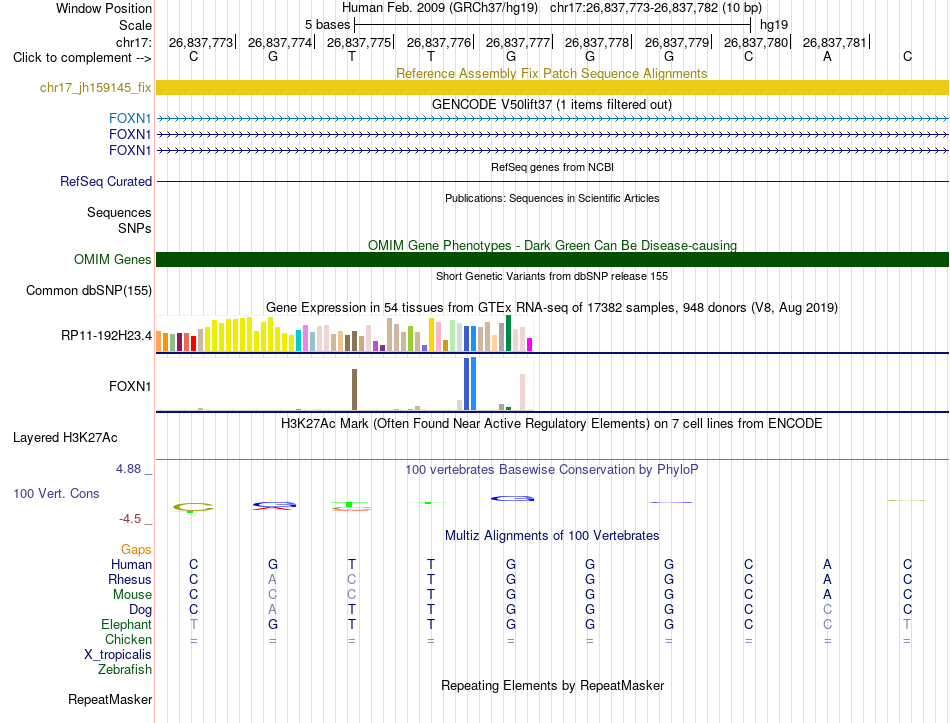This screenshot has width=950, height=723.
Task: Open the GENCODE V50lift37 track title
Action: point(551,104)
